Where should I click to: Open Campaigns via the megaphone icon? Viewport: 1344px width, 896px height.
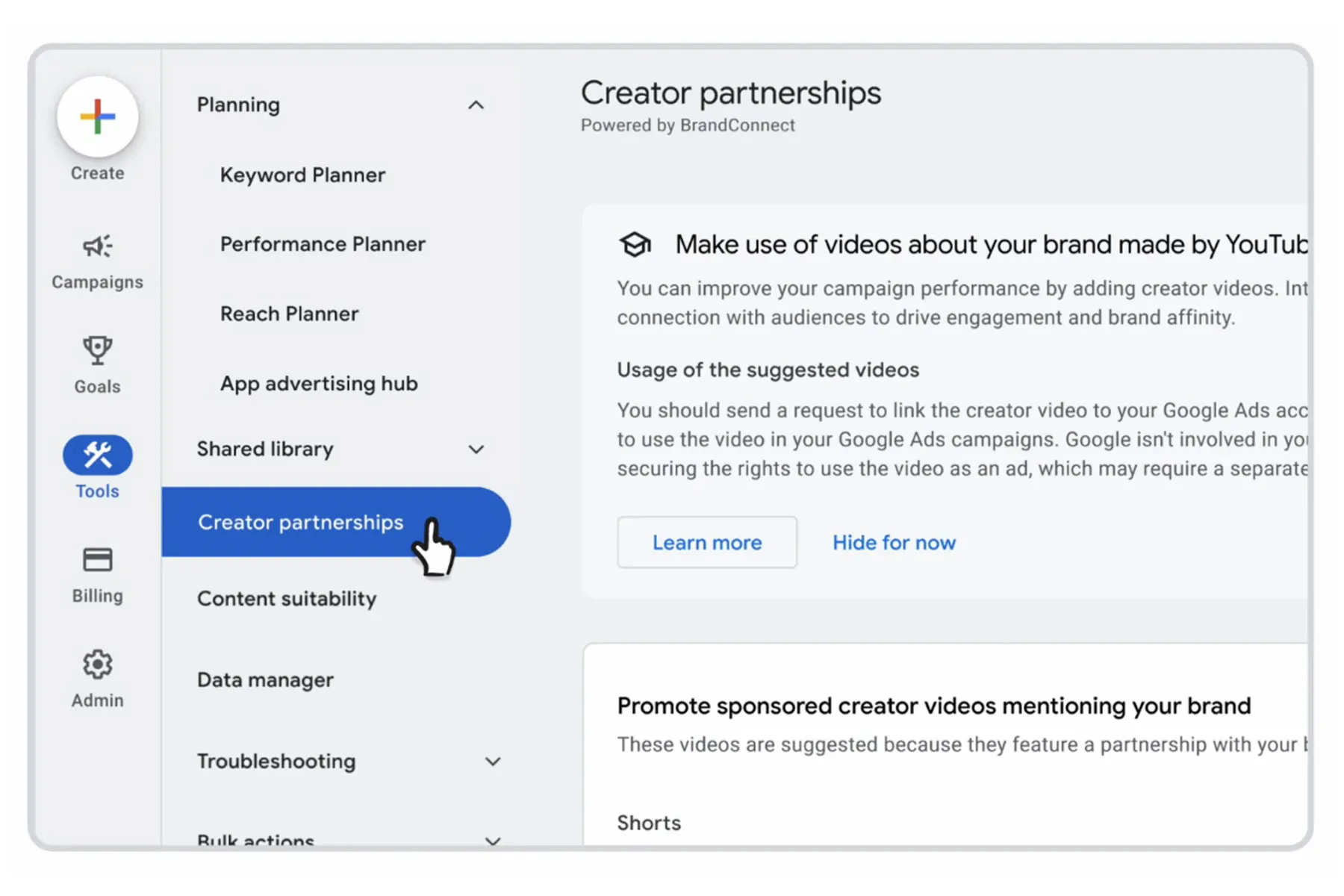tap(97, 246)
